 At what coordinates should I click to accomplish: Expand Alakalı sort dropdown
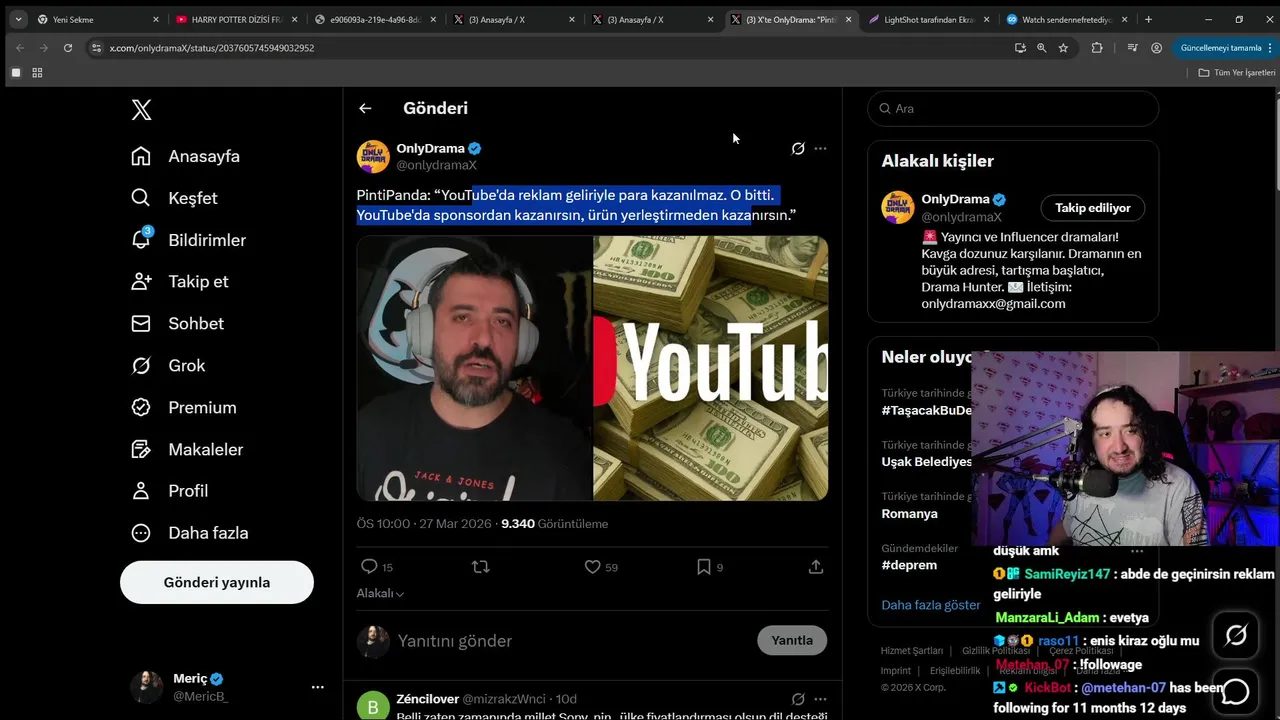coord(380,593)
